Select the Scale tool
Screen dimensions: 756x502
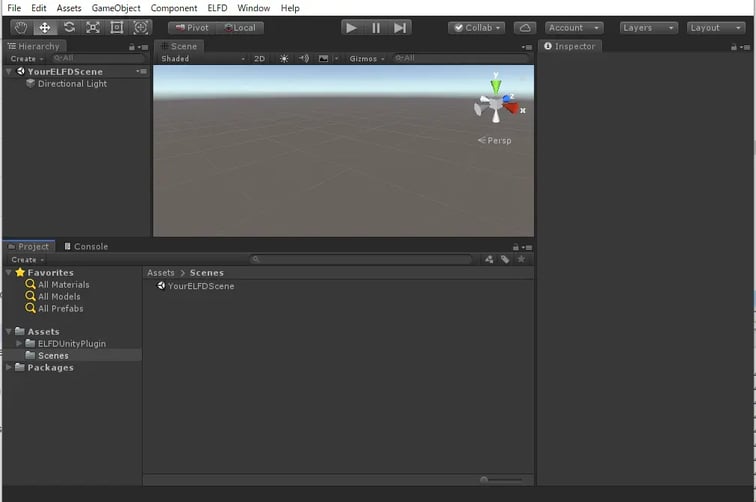click(92, 28)
